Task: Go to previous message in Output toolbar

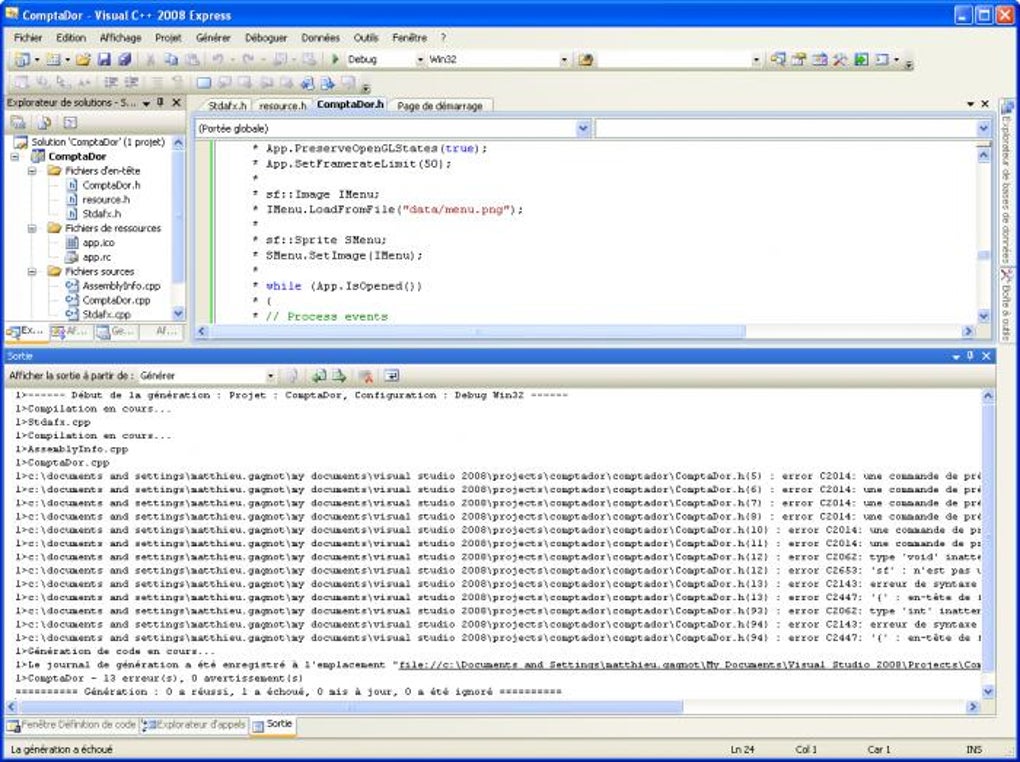Action: pyautogui.click(x=319, y=375)
